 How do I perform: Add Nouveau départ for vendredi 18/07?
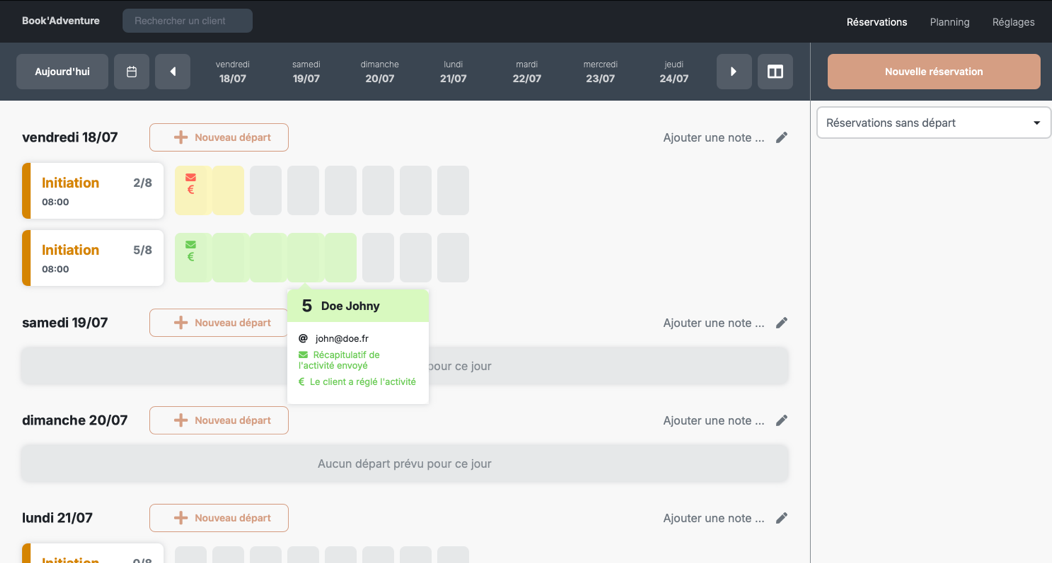pos(219,138)
